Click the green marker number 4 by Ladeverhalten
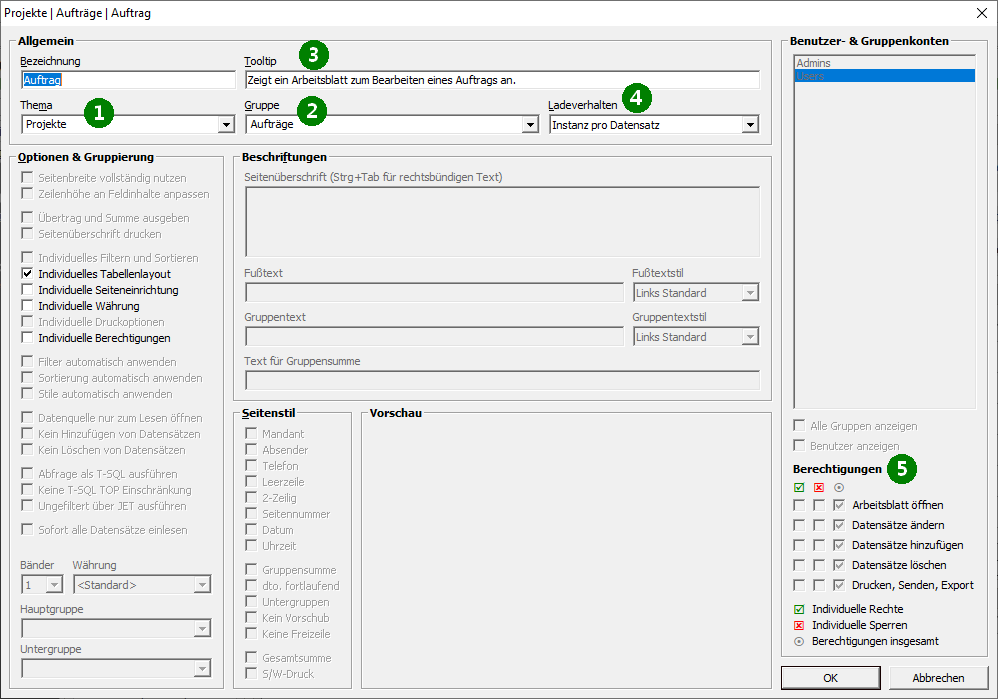This screenshot has width=998, height=699. click(x=636, y=97)
